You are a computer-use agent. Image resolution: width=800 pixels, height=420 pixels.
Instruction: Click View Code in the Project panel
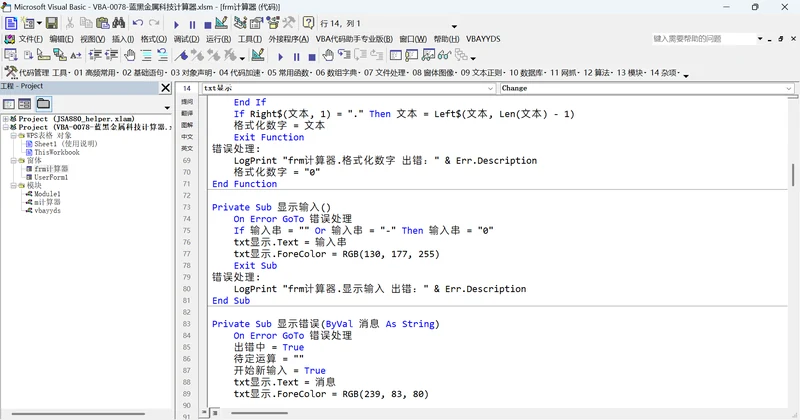coord(9,104)
